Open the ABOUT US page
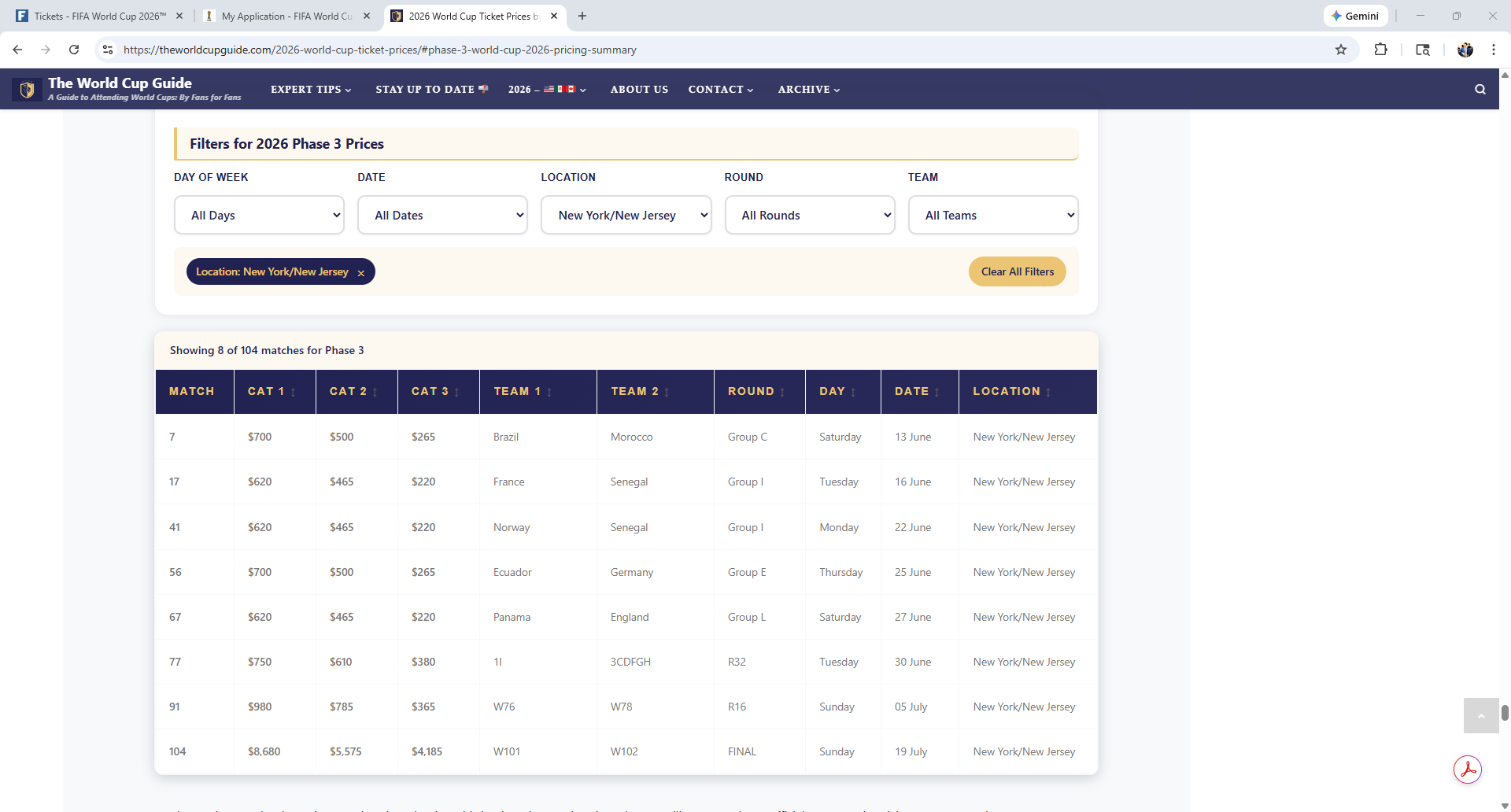The image size is (1511, 812). tap(639, 89)
